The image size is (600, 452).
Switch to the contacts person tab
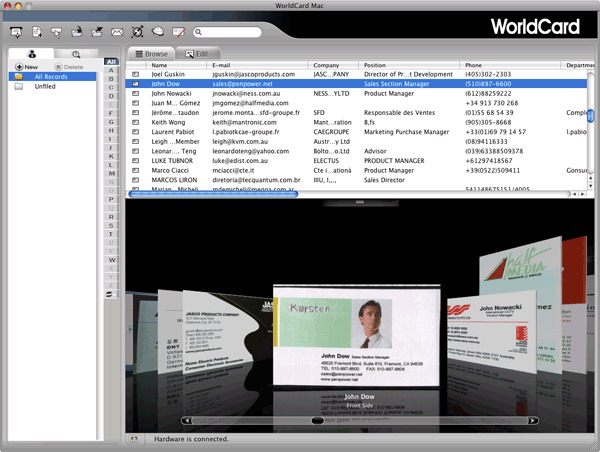[x=32, y=54]
